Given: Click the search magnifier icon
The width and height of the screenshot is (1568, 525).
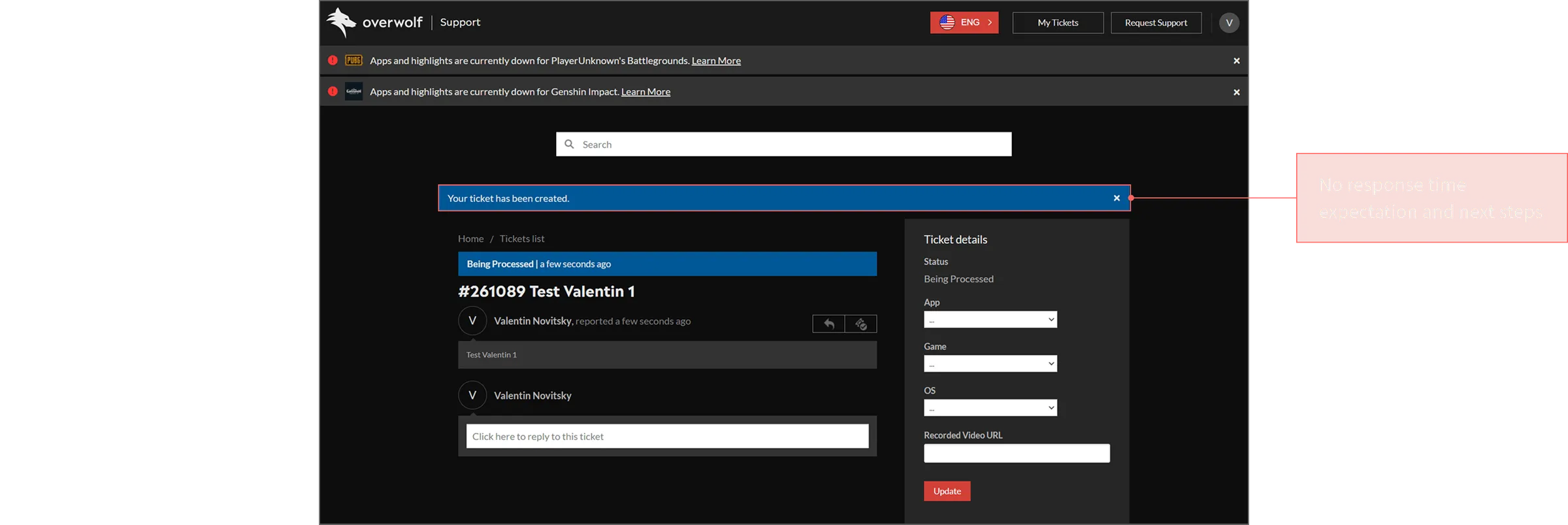Looking at the screenshot, I should tap(569, 144).
